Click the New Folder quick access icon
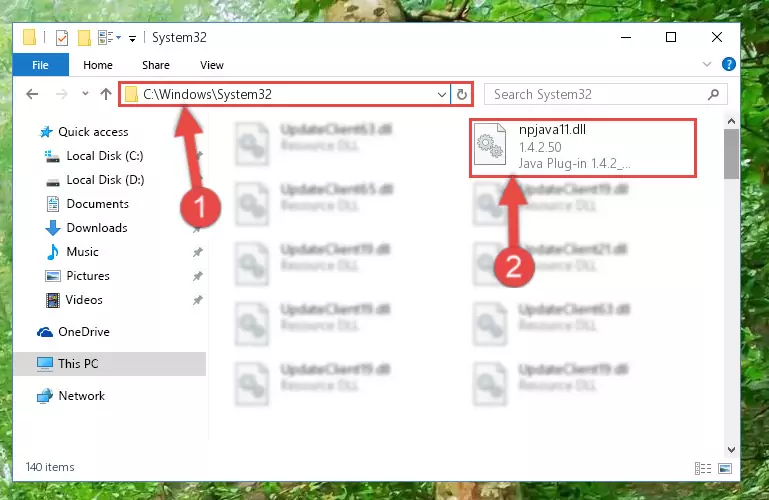Screen dimensions: 769x500 tap(84, 38)
